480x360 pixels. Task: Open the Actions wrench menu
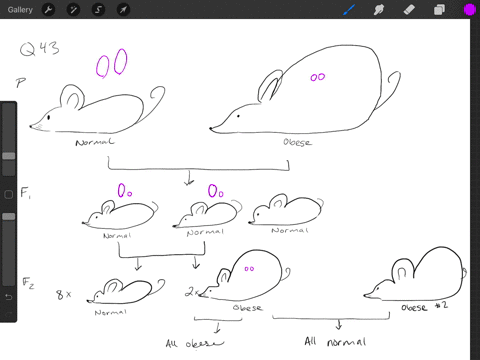point(48,10)
